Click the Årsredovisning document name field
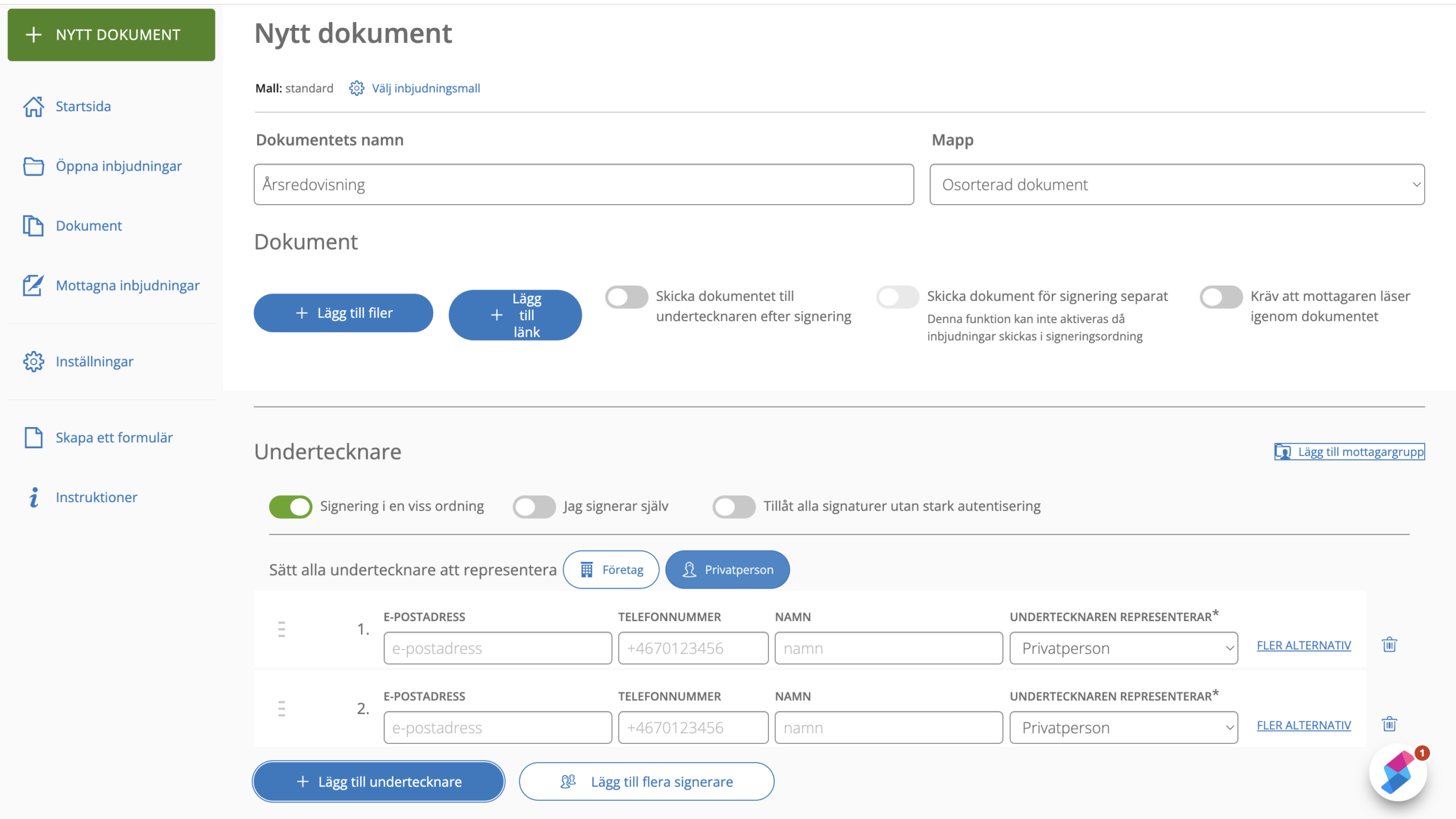Viewport: 1456px width, 819px height. [584, 184]
